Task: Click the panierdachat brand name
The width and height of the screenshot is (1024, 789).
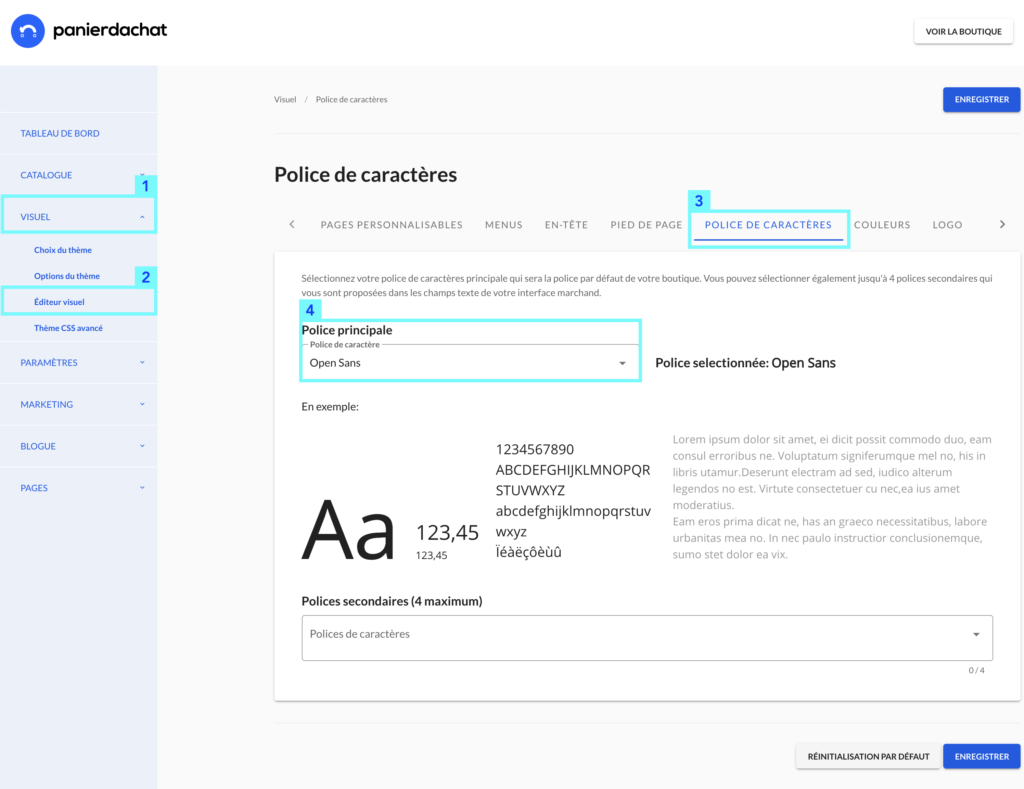Action: point(110,30)
